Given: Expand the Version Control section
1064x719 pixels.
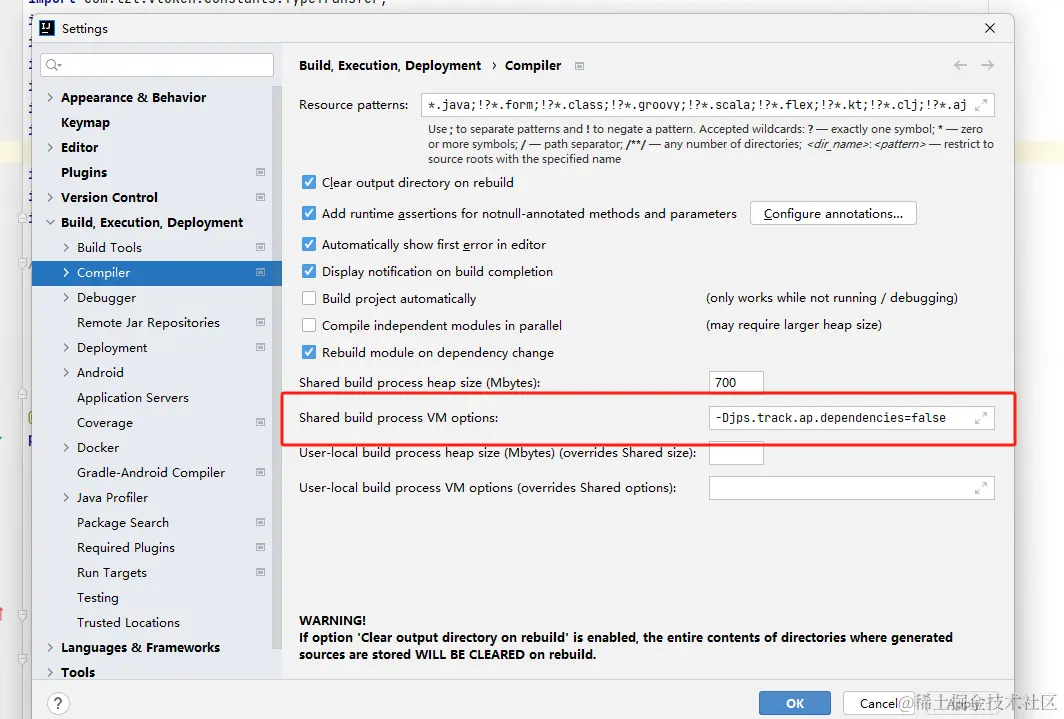Looking at the screenshot, I should [50, 197].
